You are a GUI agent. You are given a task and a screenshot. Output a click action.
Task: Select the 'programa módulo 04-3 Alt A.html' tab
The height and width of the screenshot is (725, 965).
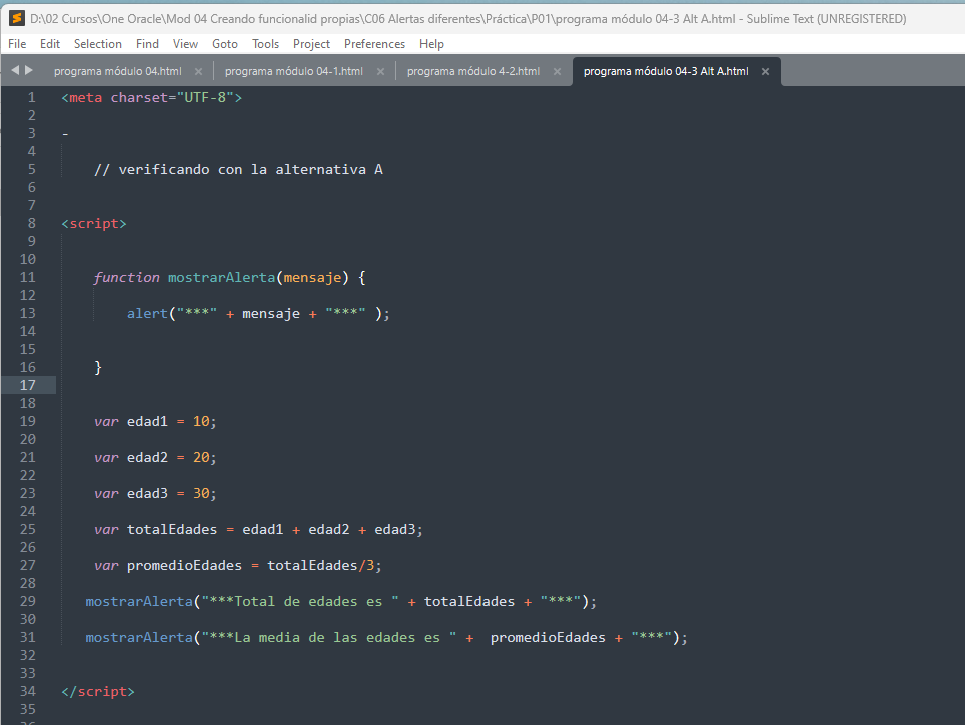click(x=666, y=71)
